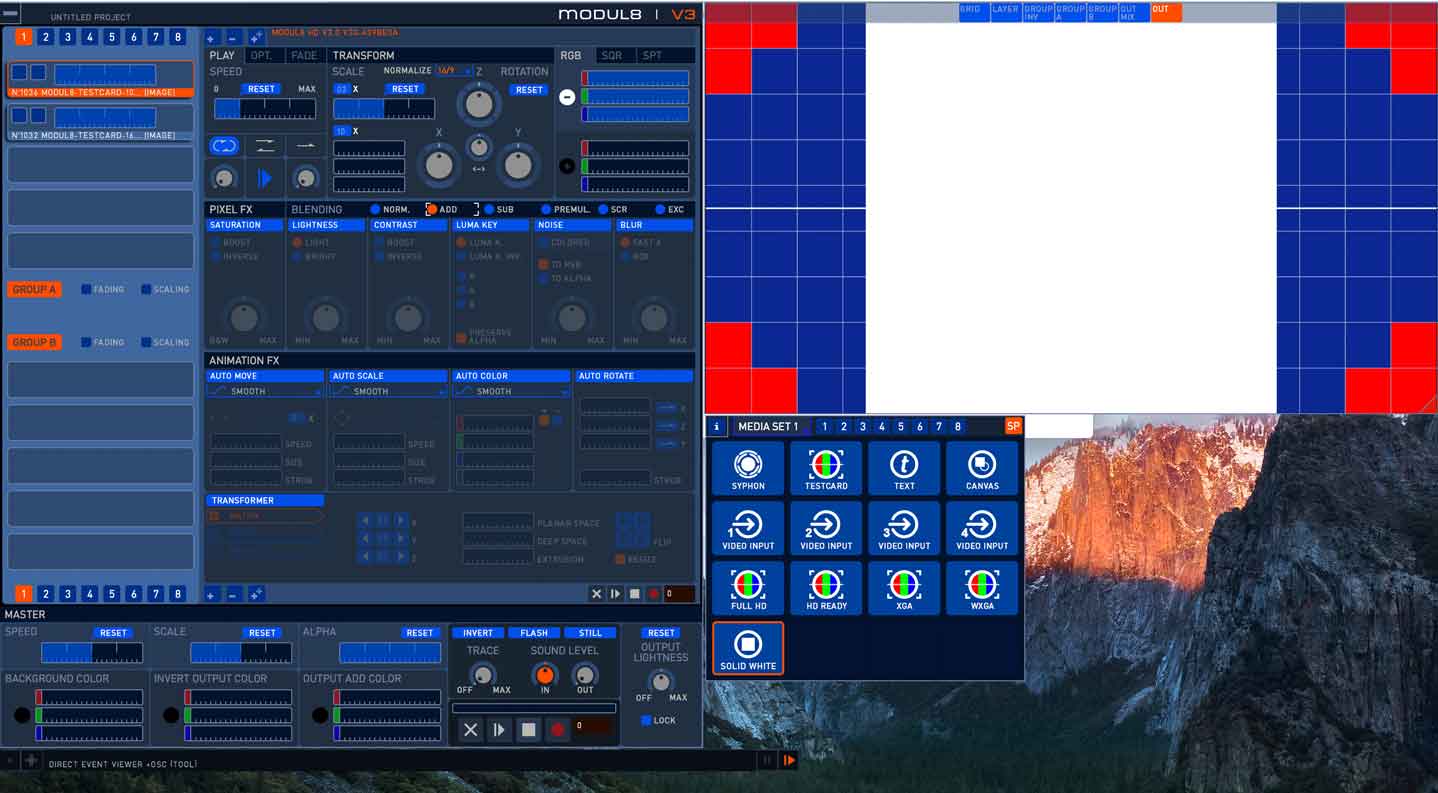Switch to the FADE tab
This screenshot has width=1438, height=793.
[x=304, y=56]
